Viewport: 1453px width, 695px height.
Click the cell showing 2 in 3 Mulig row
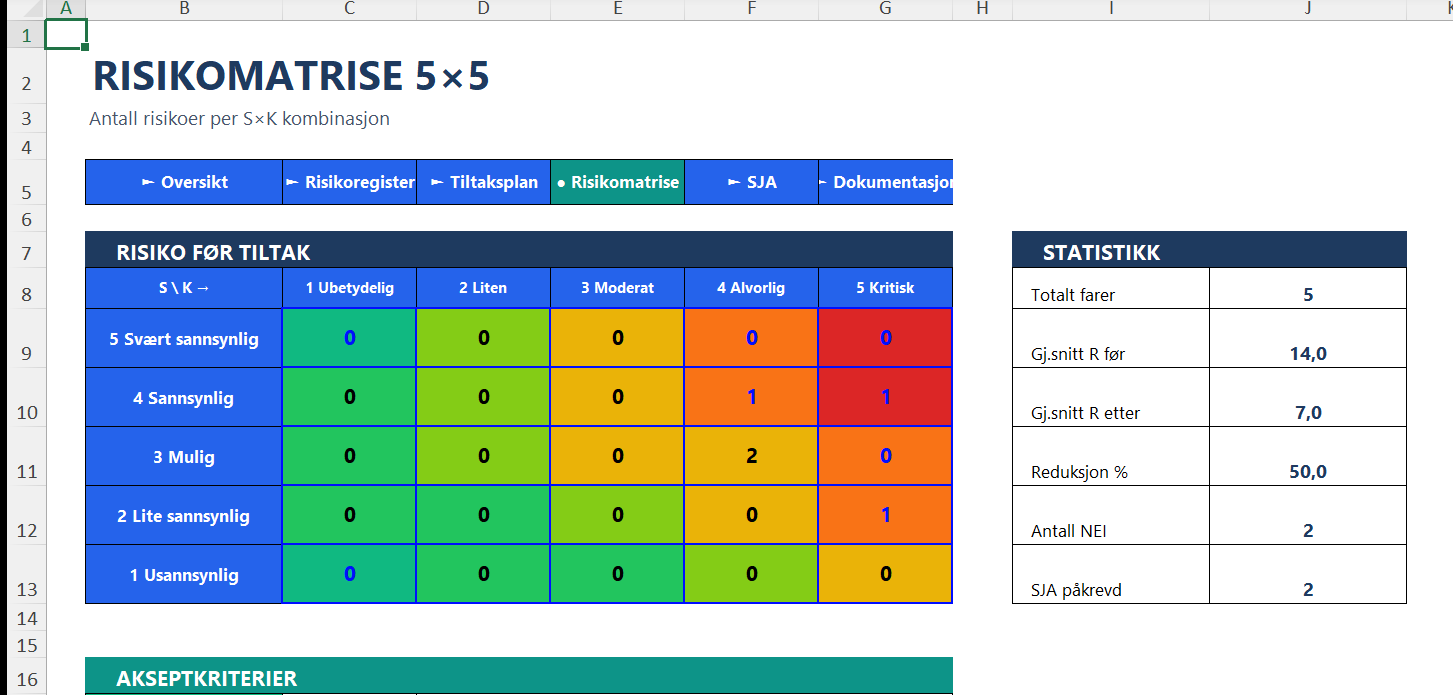[x=751, y=456]
